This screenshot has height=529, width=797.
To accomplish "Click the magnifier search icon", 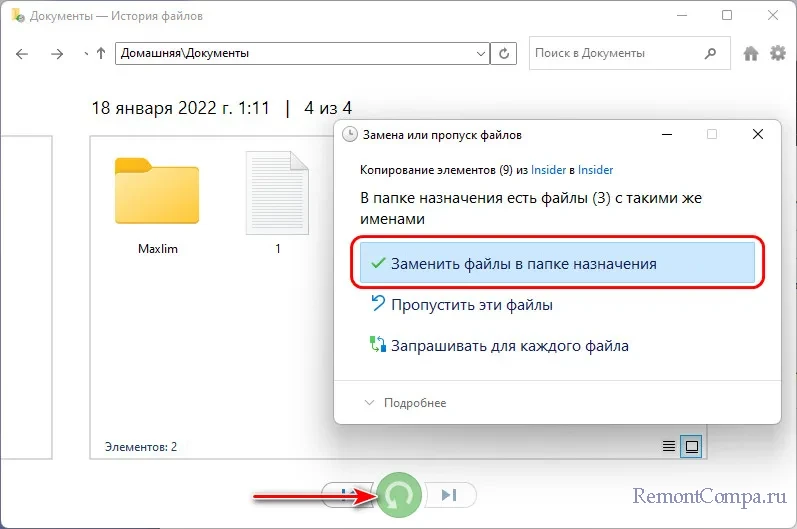I will tap(709, 53).
